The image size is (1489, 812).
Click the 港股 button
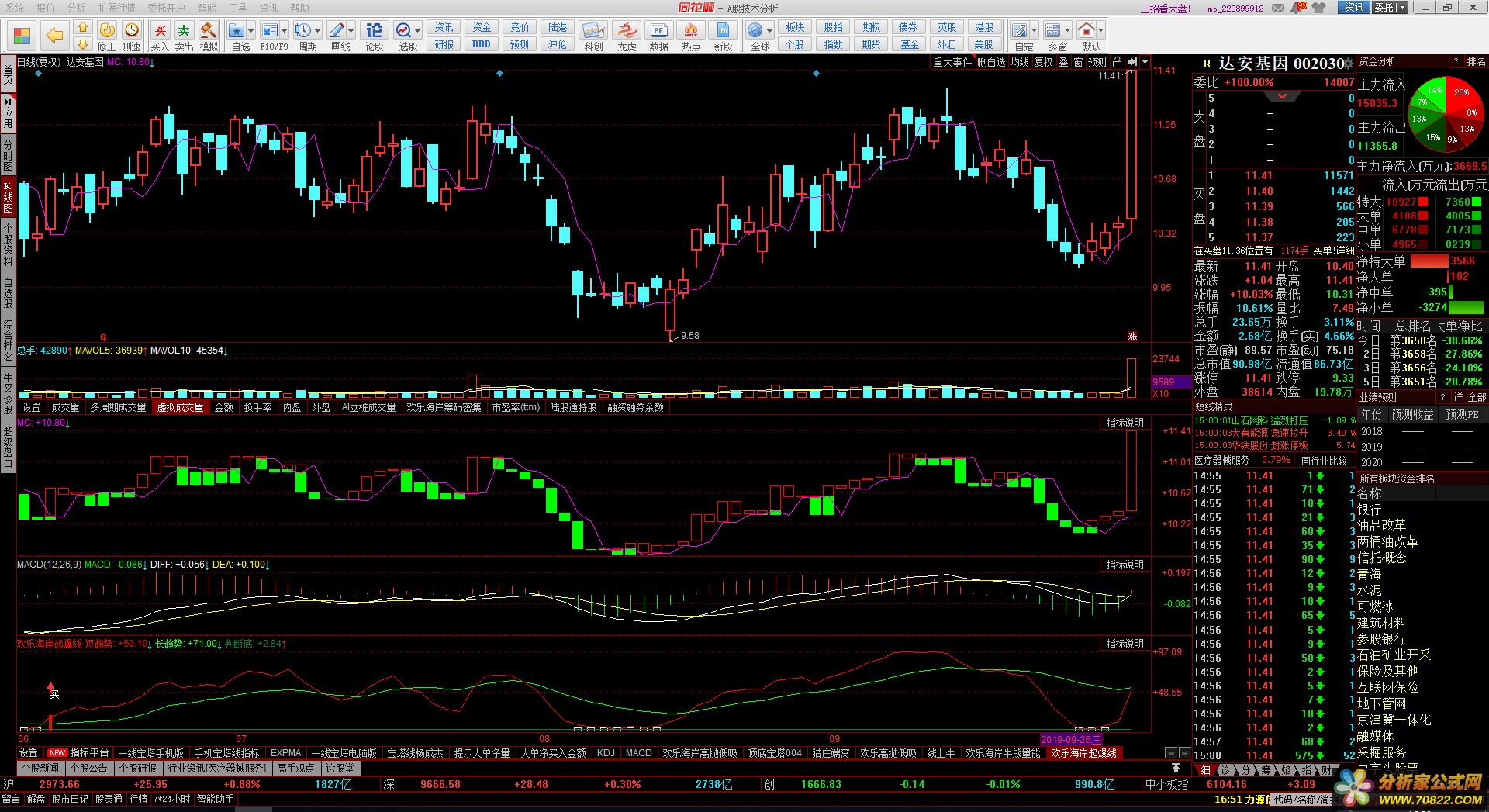tap(984, 27)
